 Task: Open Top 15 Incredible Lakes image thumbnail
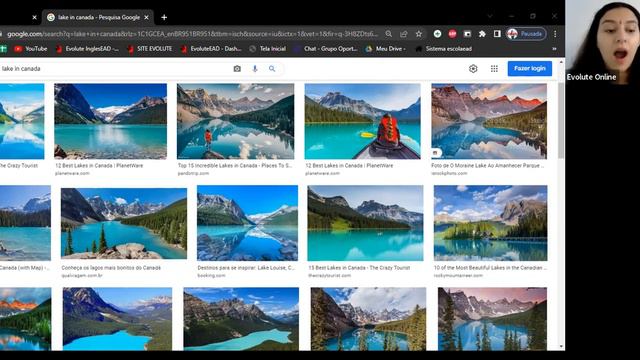pyautogui.click(x=235, y=121)
